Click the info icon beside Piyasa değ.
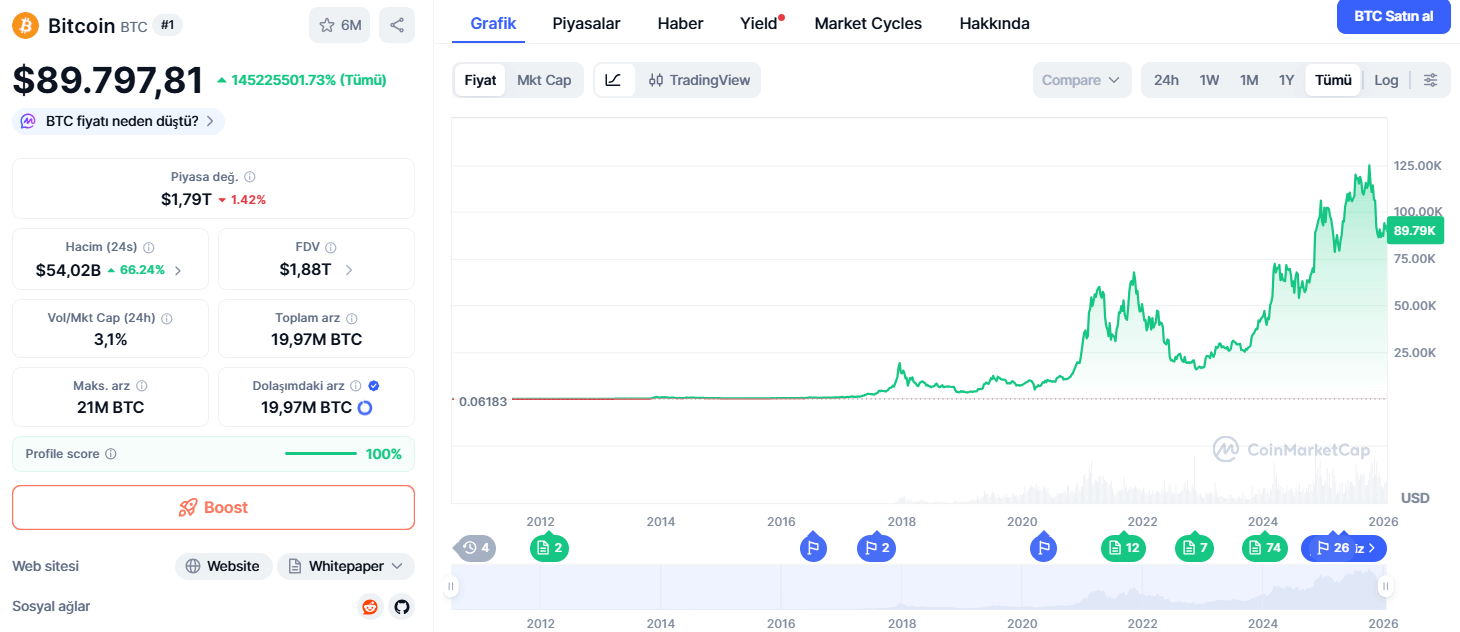 pos(250,177)
